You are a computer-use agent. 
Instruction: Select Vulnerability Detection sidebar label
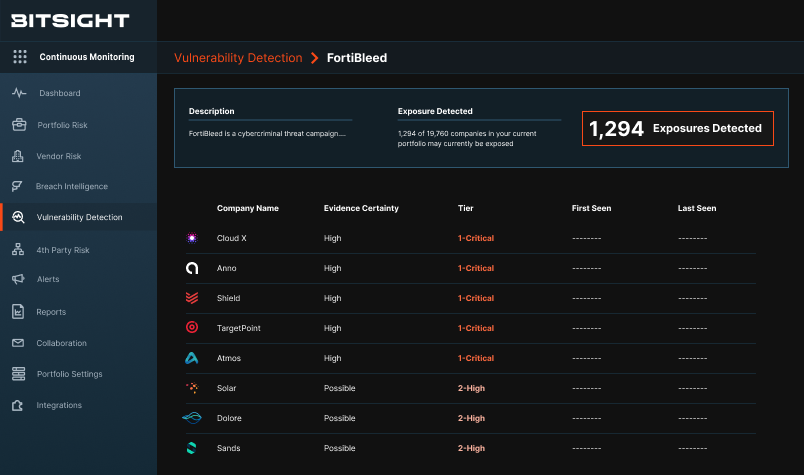tap(79, 217)
